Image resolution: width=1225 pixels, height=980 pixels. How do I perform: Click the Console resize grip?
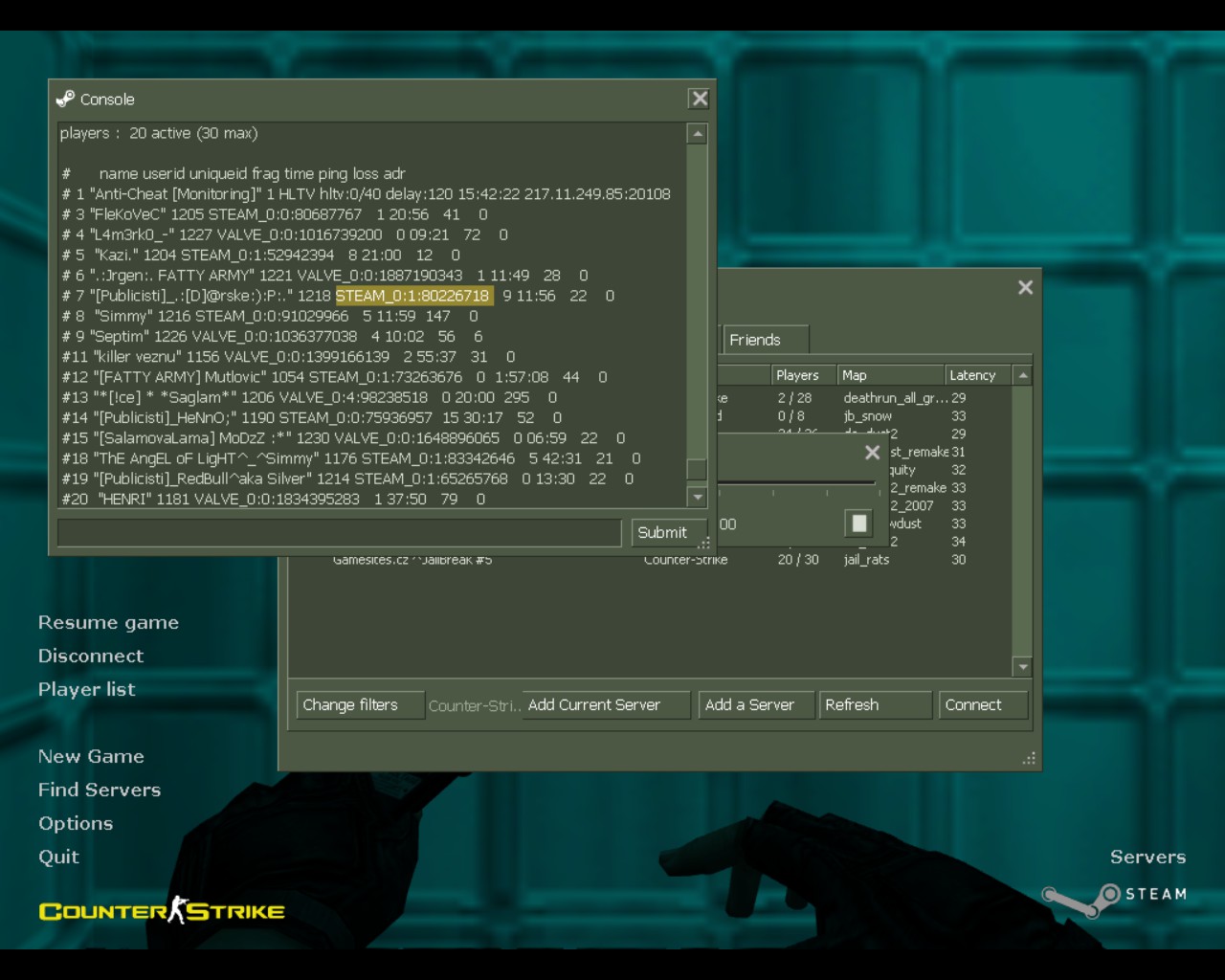pyautogui.click(x=705, y=544)
